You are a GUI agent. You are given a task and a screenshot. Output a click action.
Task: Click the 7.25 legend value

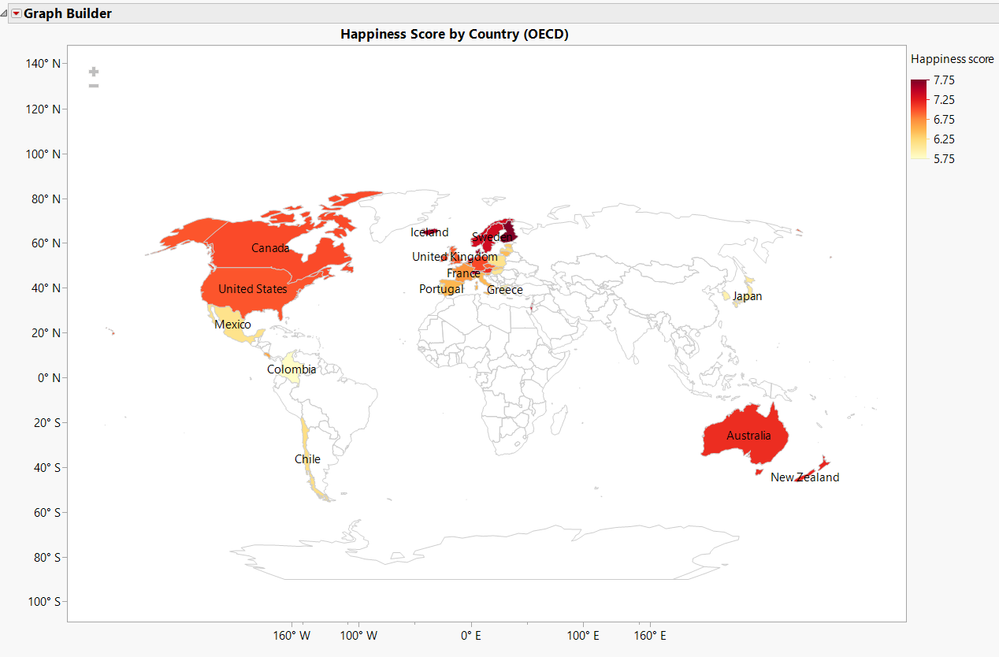(x=944, y=100)
